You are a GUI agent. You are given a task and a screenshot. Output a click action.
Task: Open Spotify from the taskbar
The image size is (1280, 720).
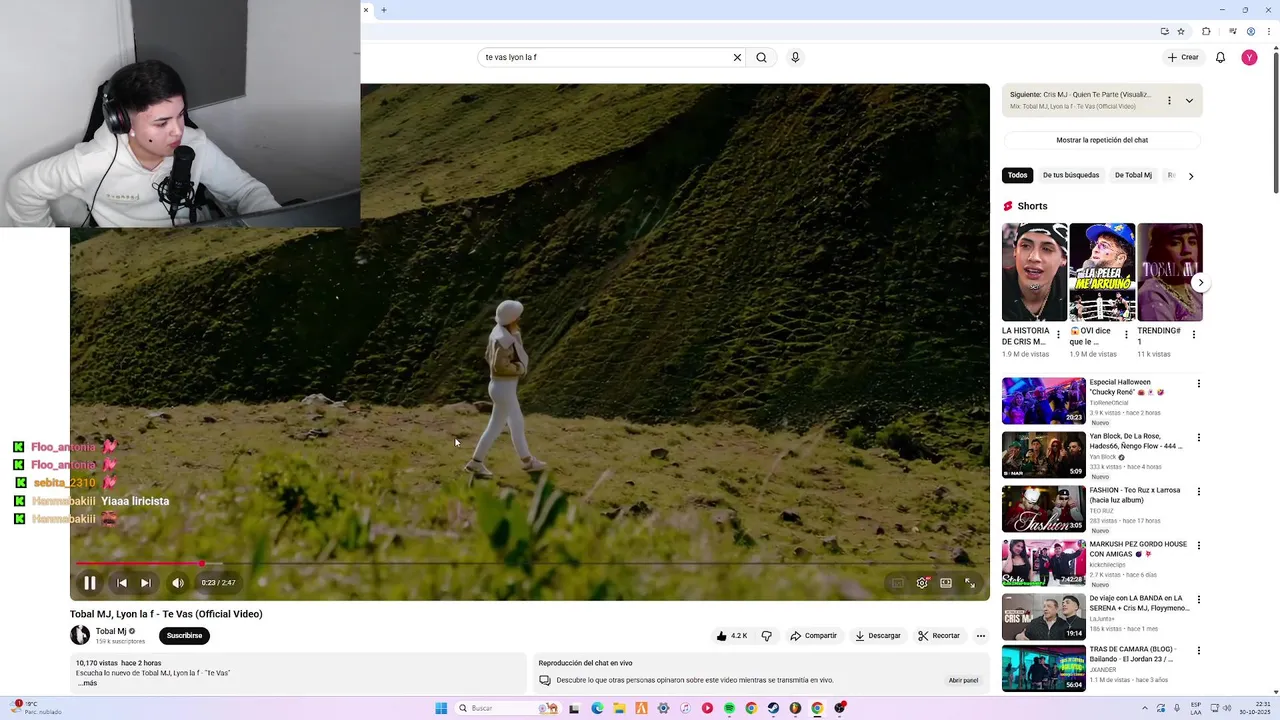click(729, 708)
